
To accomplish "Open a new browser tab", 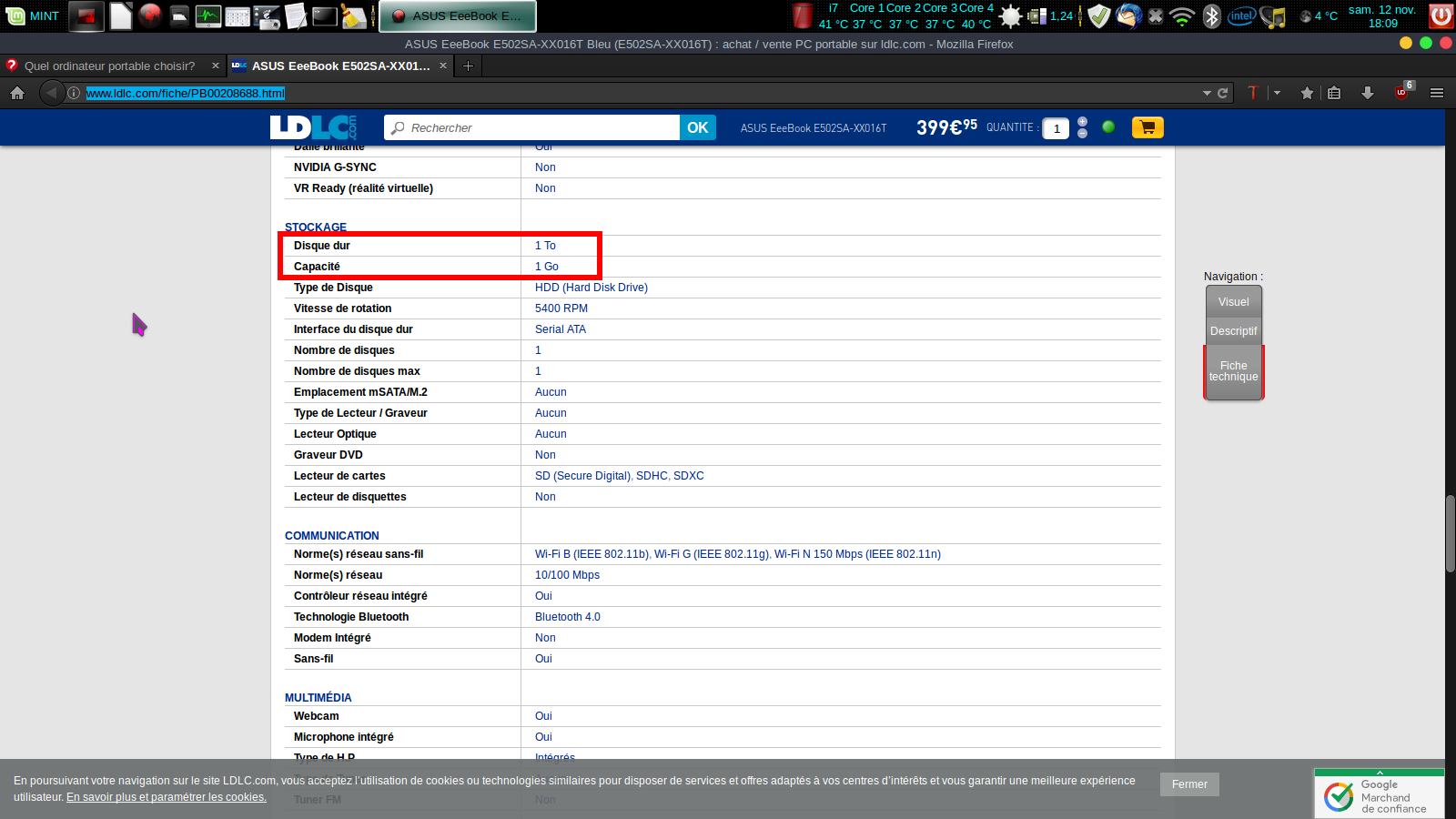I will [x=468, y=66].
